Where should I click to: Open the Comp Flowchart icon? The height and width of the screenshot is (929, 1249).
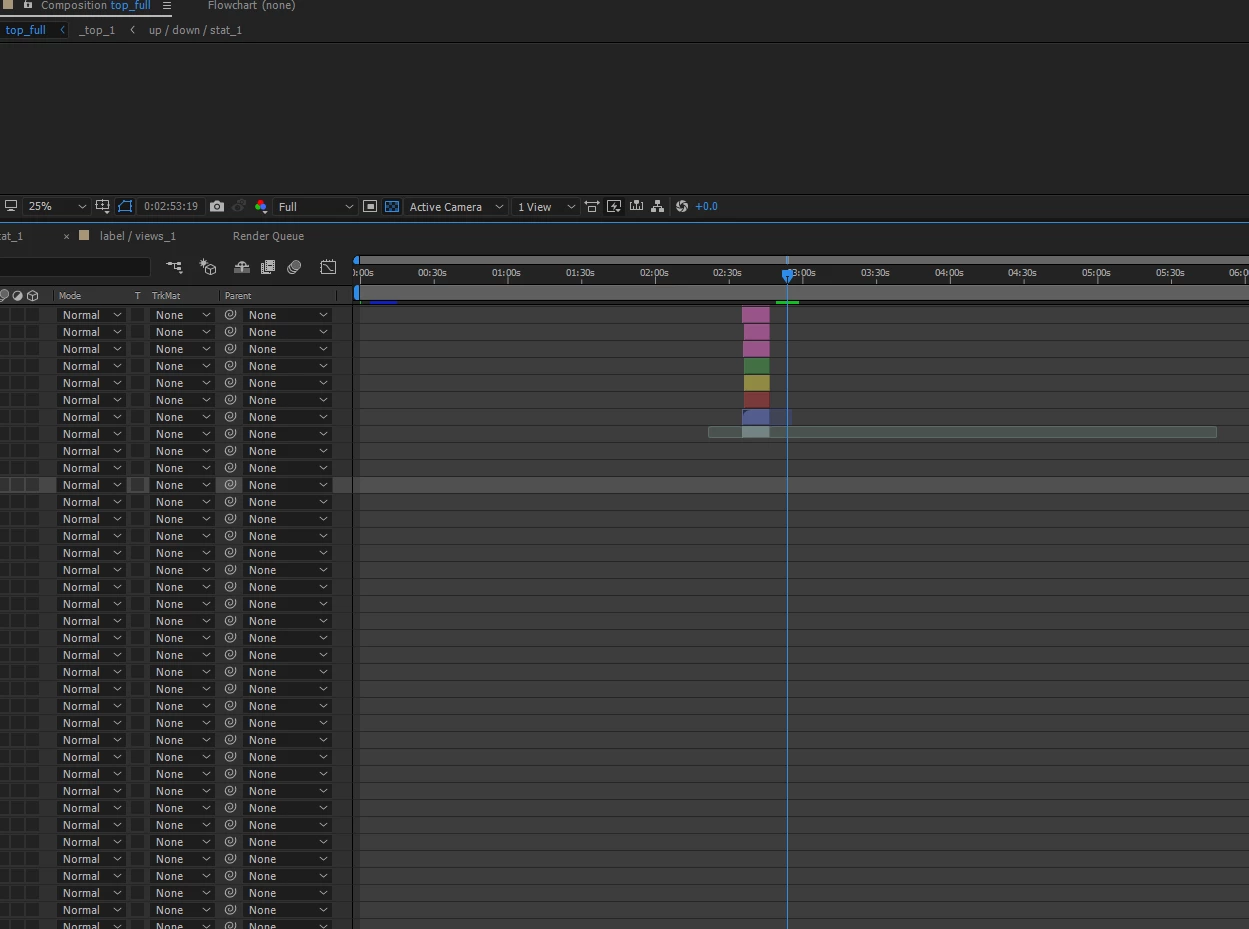[657, 206]
